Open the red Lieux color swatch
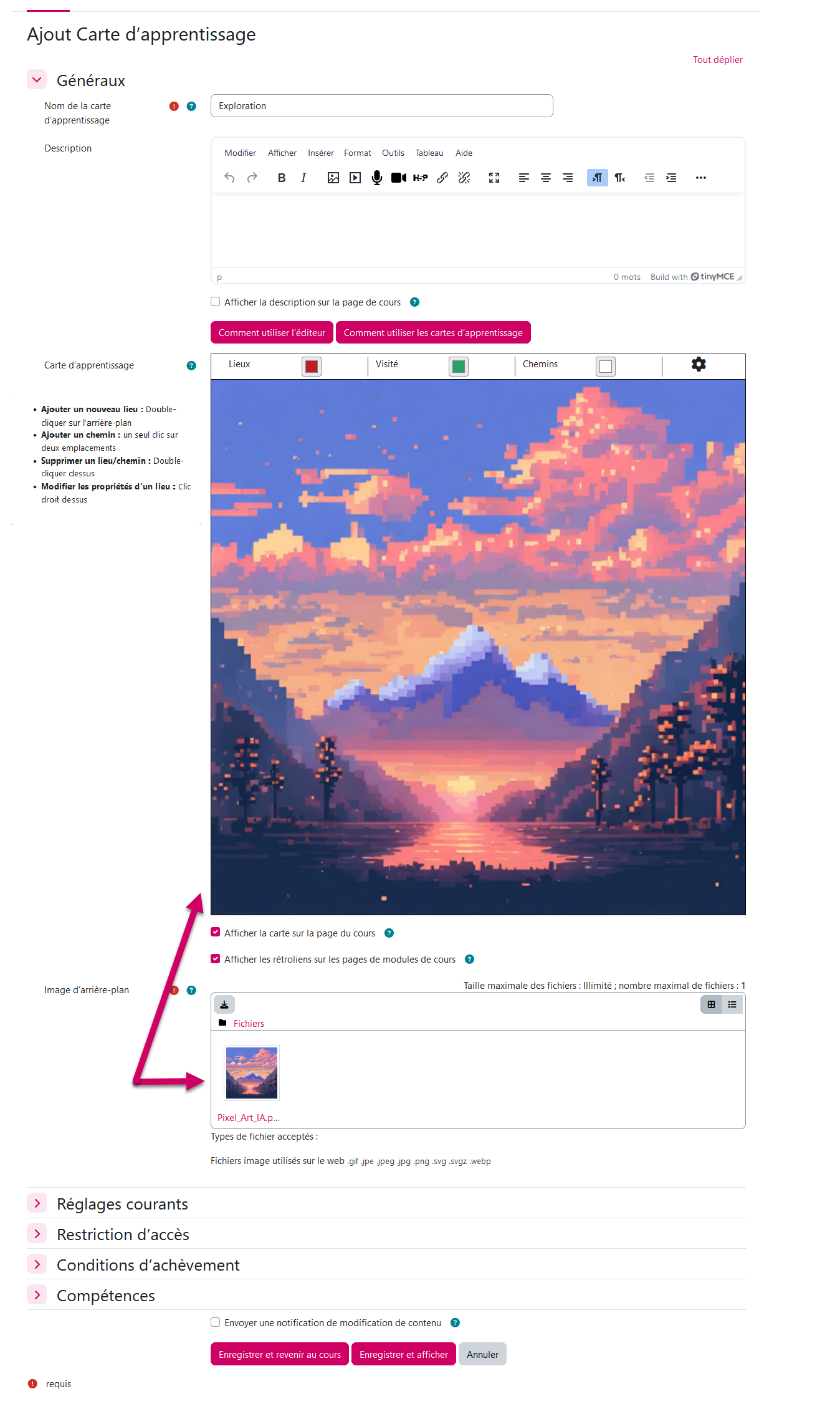840x1414 pixels. (312, 367)
